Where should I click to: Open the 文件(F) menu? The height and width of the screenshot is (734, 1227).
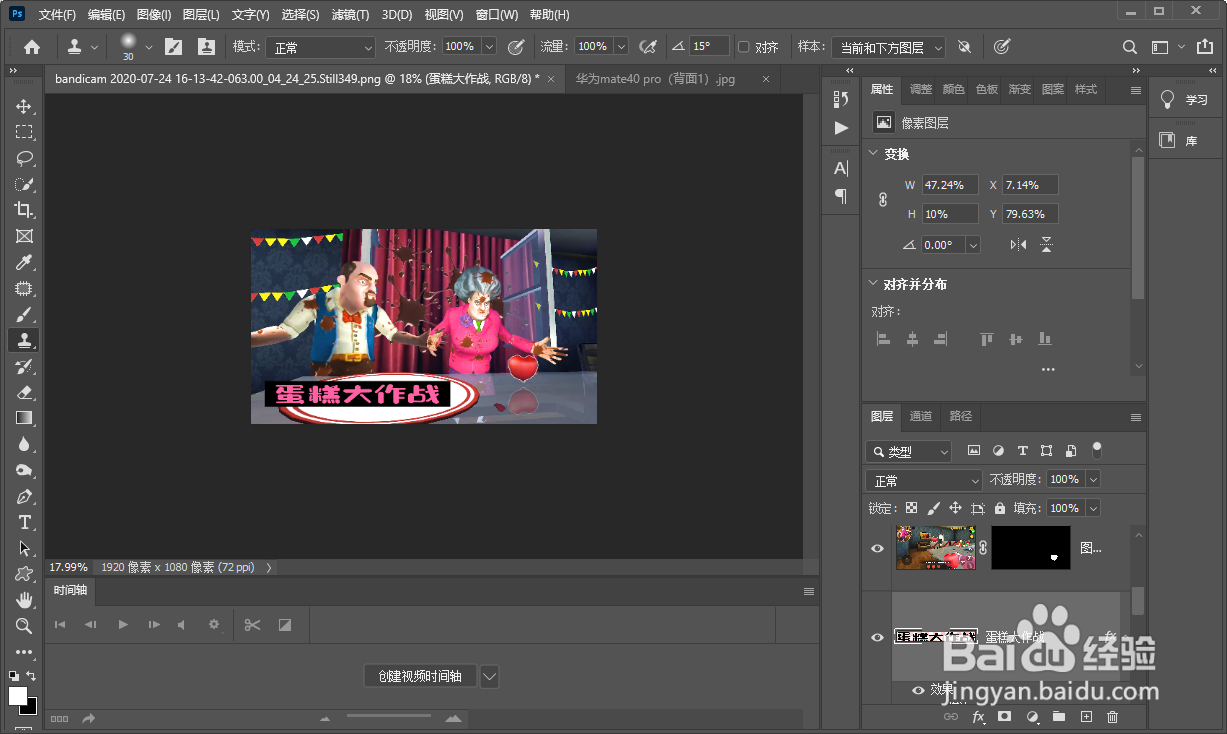coord(57,15)
